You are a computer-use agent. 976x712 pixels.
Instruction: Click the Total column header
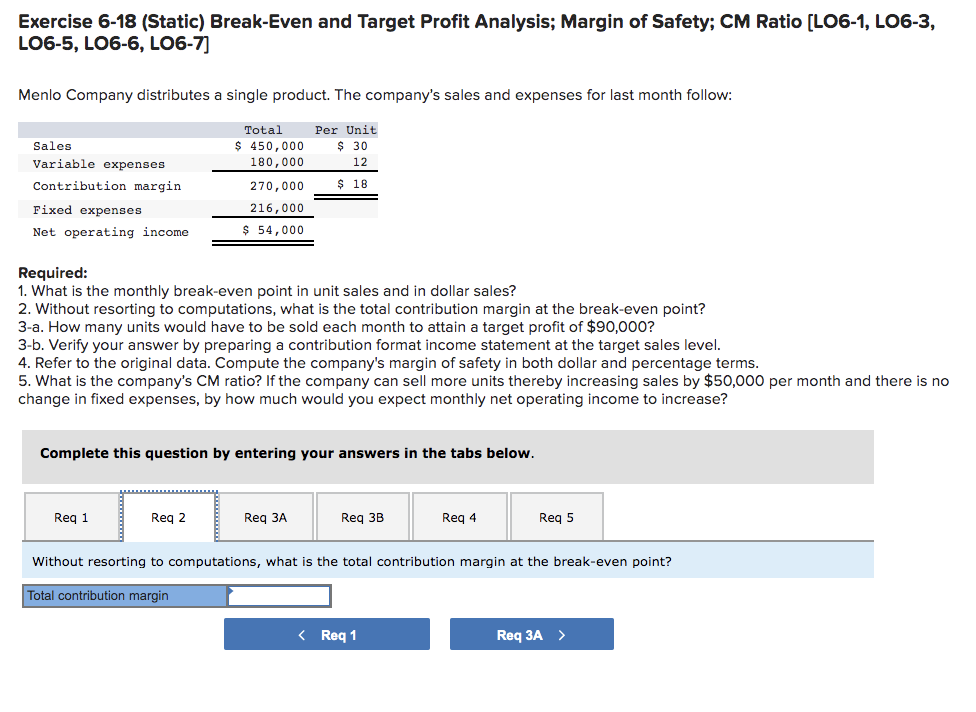tap(263, 130)
